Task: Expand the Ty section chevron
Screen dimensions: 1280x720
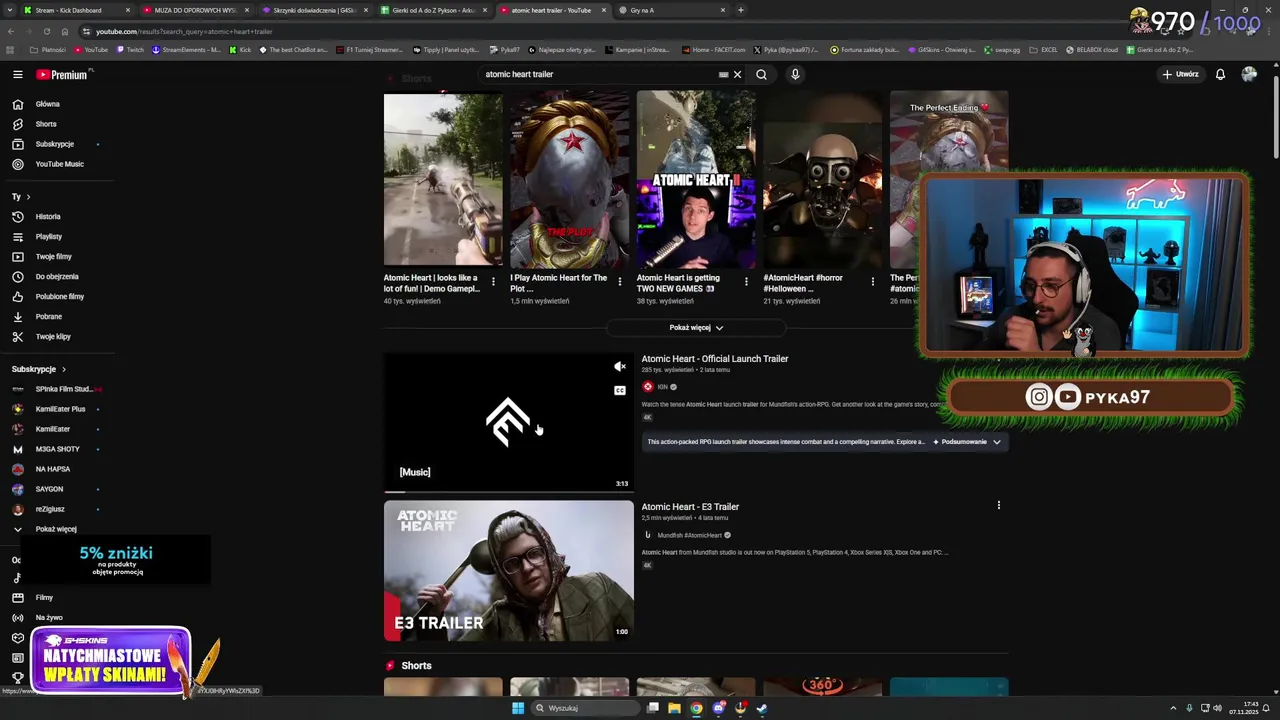Action: [x=28, y=197]
